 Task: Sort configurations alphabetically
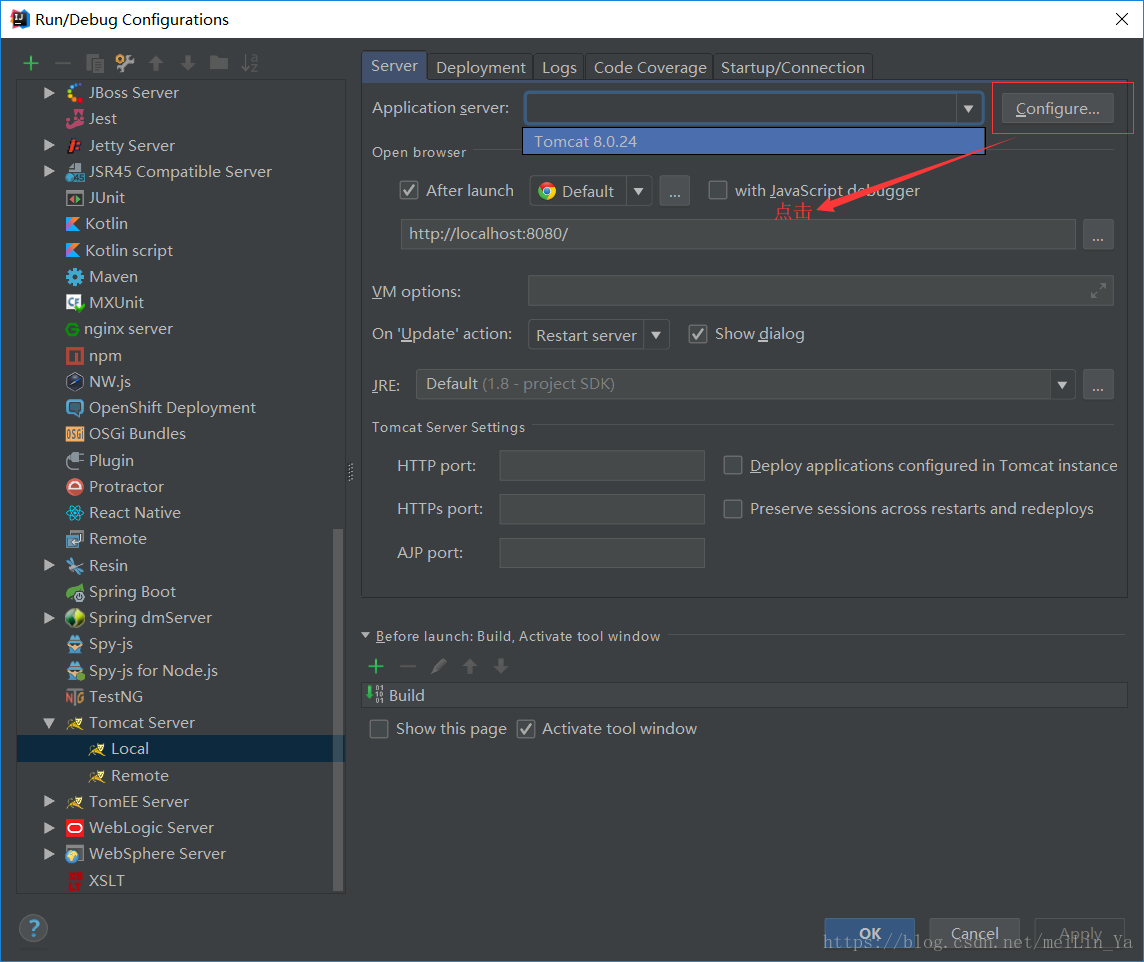[250, 63]
